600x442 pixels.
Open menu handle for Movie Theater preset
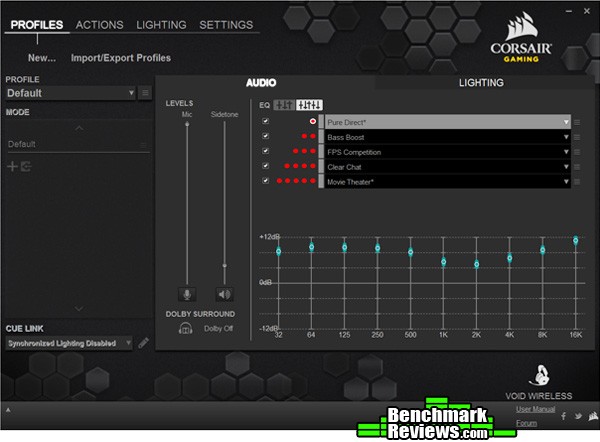(x=577, y=182)
